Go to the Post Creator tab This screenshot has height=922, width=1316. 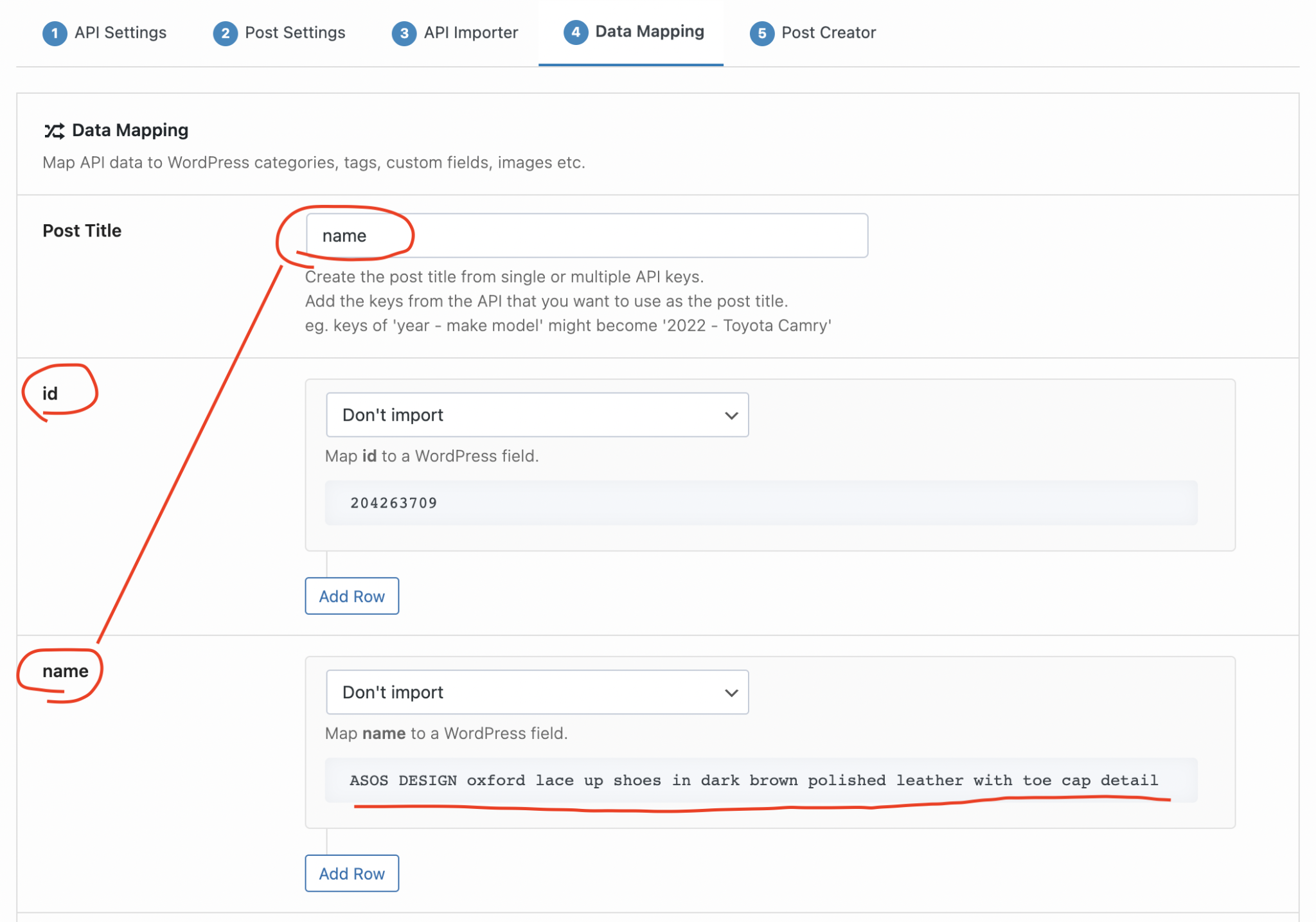pyautogui.click(x=828, y=33)
